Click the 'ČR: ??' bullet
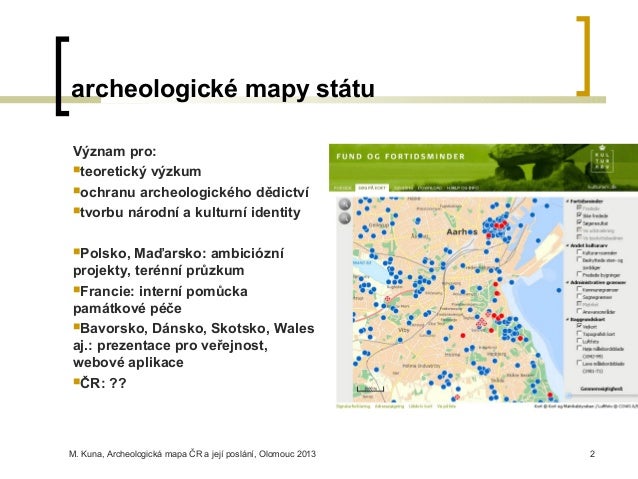 [x=100, y=383]
